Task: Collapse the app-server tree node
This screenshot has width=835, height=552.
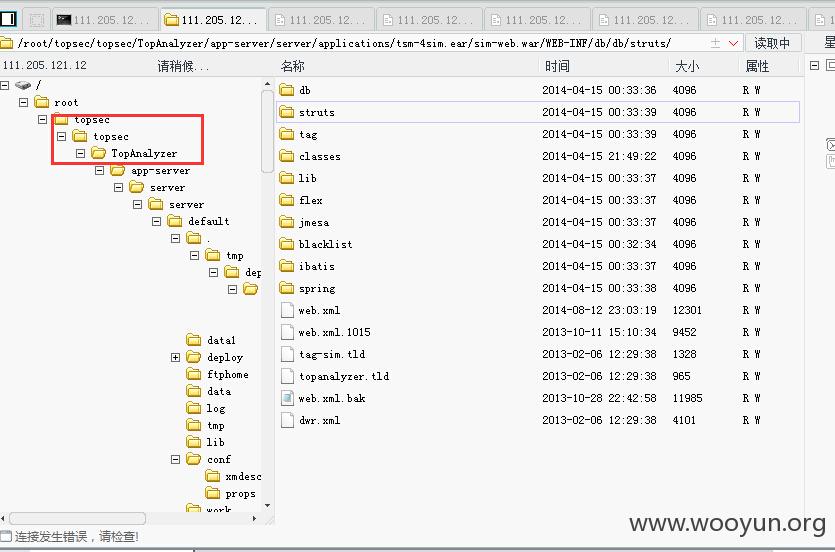Action: (100, 170)
